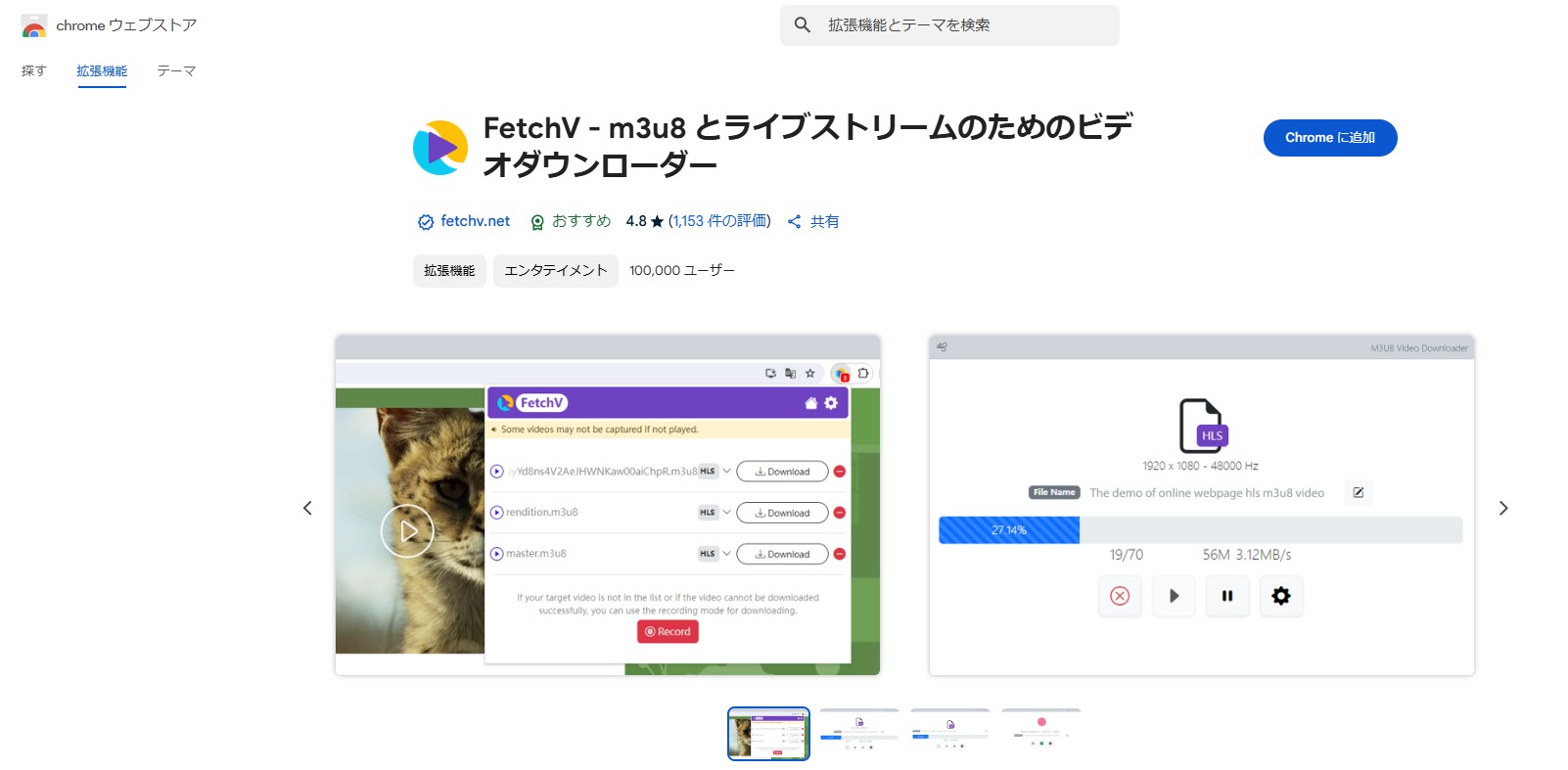Screen dimensions: 1568x770
Task: Click the 共有 share link
Action: pos(824,222)
